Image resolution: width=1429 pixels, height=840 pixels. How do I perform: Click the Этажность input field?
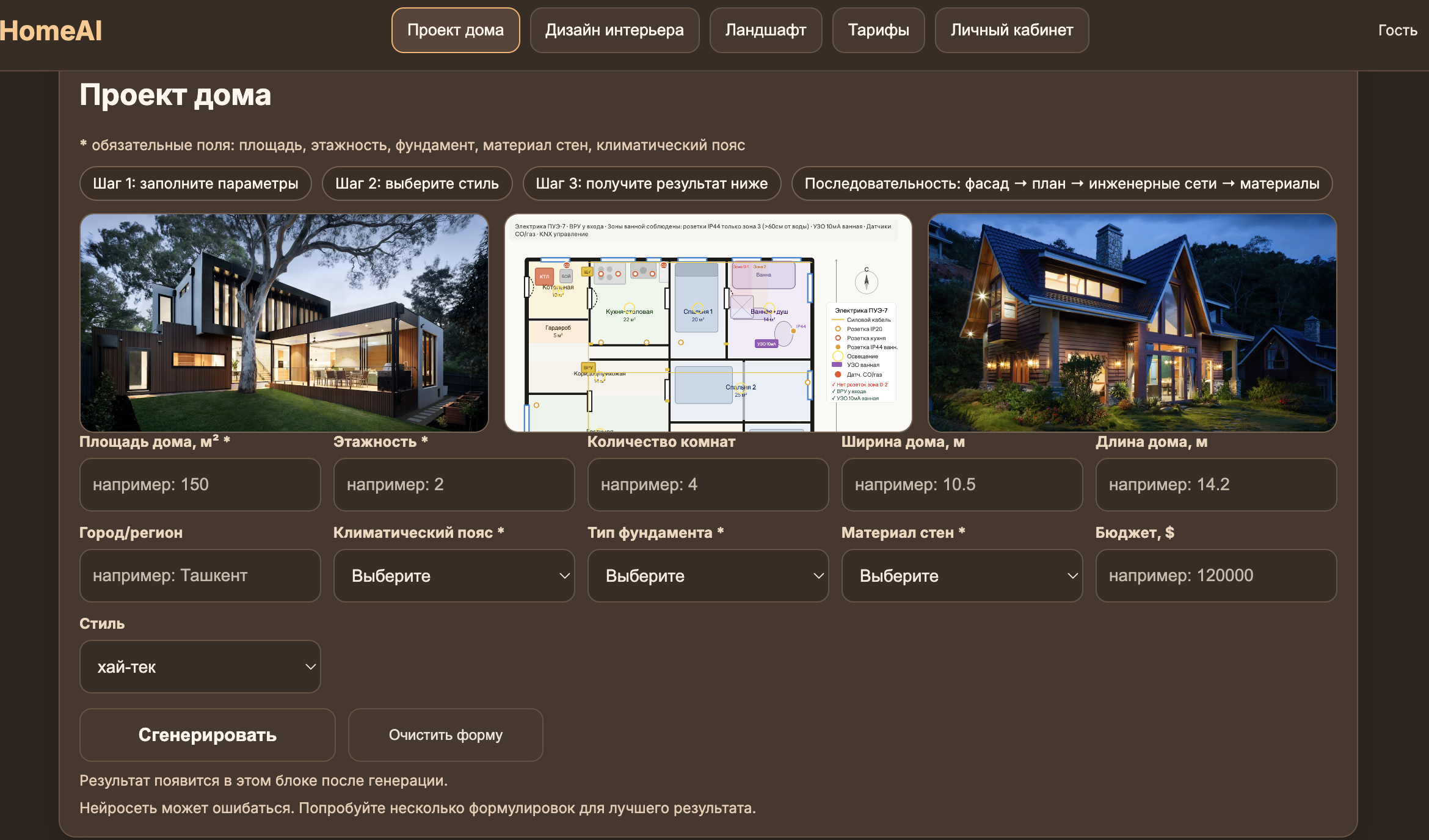(454, 485)
